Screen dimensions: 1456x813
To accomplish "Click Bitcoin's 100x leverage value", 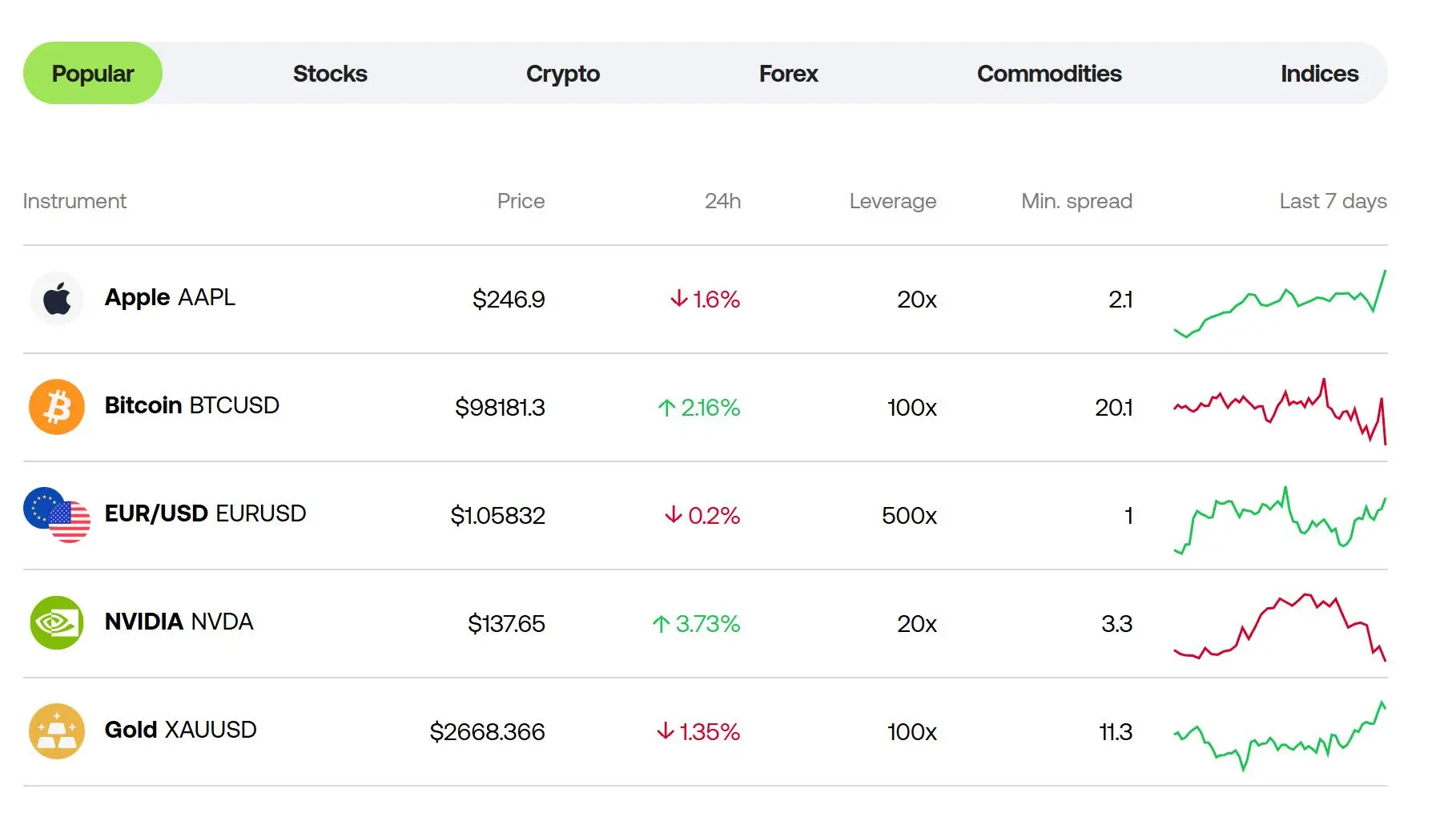I will pos(912,408).
